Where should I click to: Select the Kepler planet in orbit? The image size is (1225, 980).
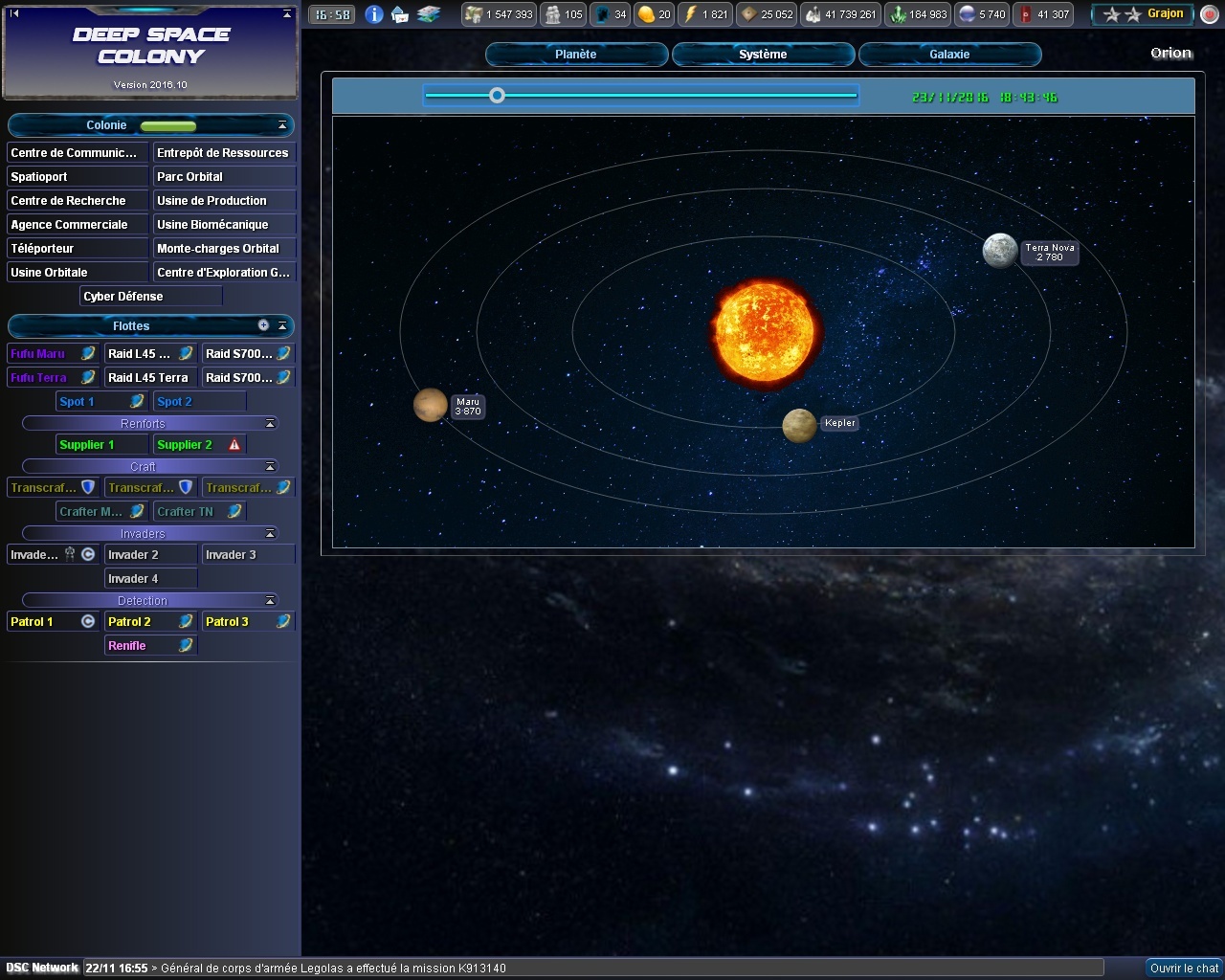pos(799,426)
